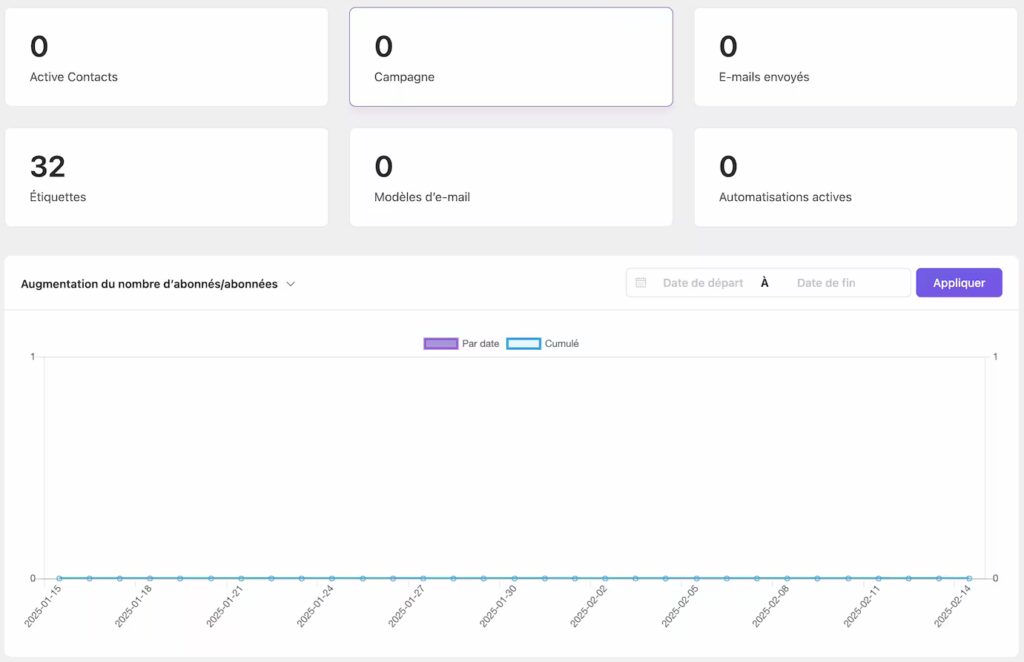Click the 2025-01-18 axis label
This screenshot has height=662, width=1024.
133,607
